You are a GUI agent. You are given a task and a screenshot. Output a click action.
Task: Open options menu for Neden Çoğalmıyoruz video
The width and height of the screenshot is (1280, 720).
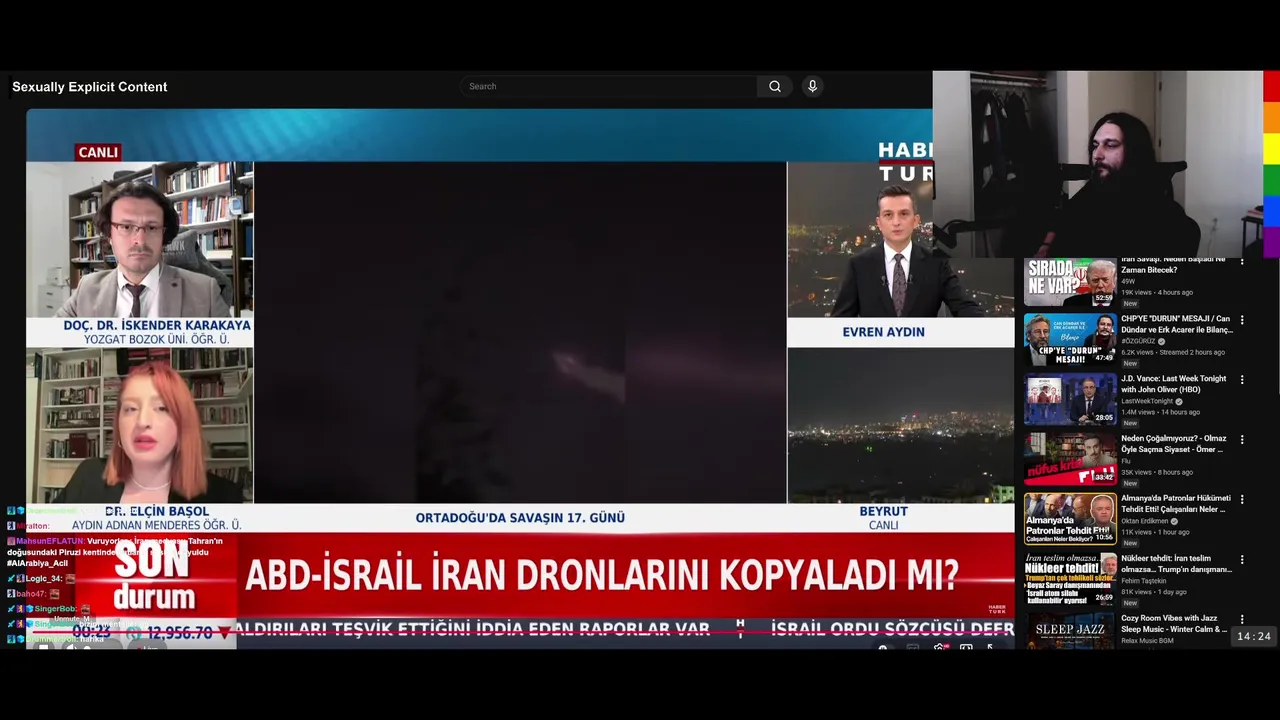pyautogui.click(x=1242, y=439)
